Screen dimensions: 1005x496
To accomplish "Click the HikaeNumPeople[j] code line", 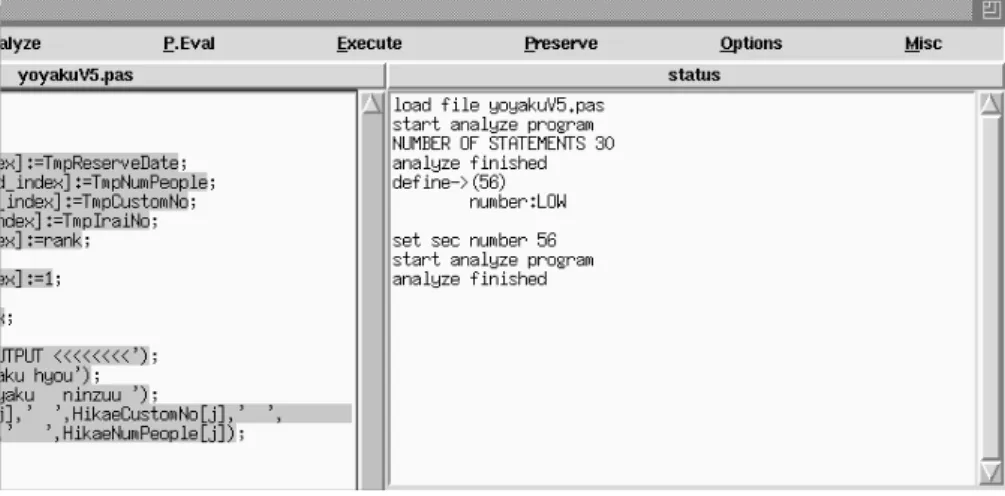I will [x=122, y=434].
